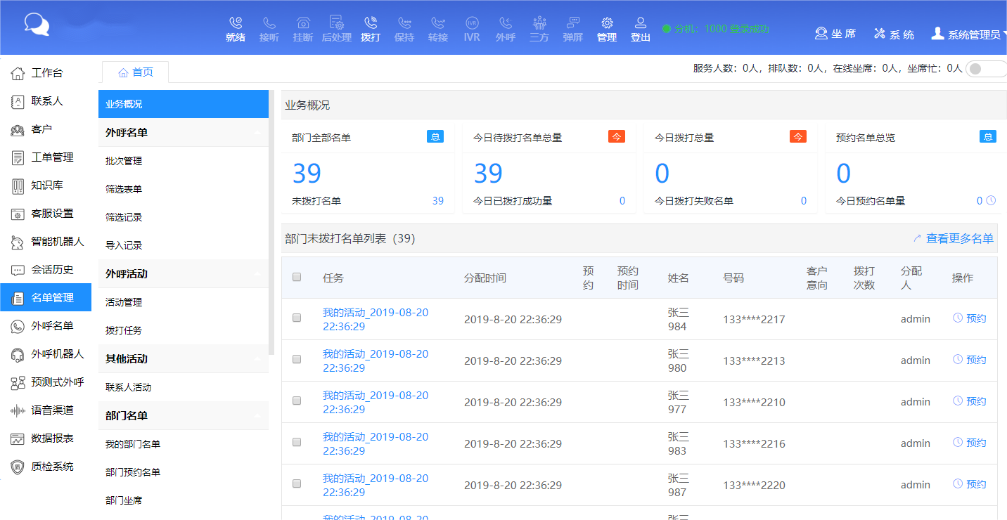
Task: Check the row checkbox for 133****2210
Action: (296, 401)
